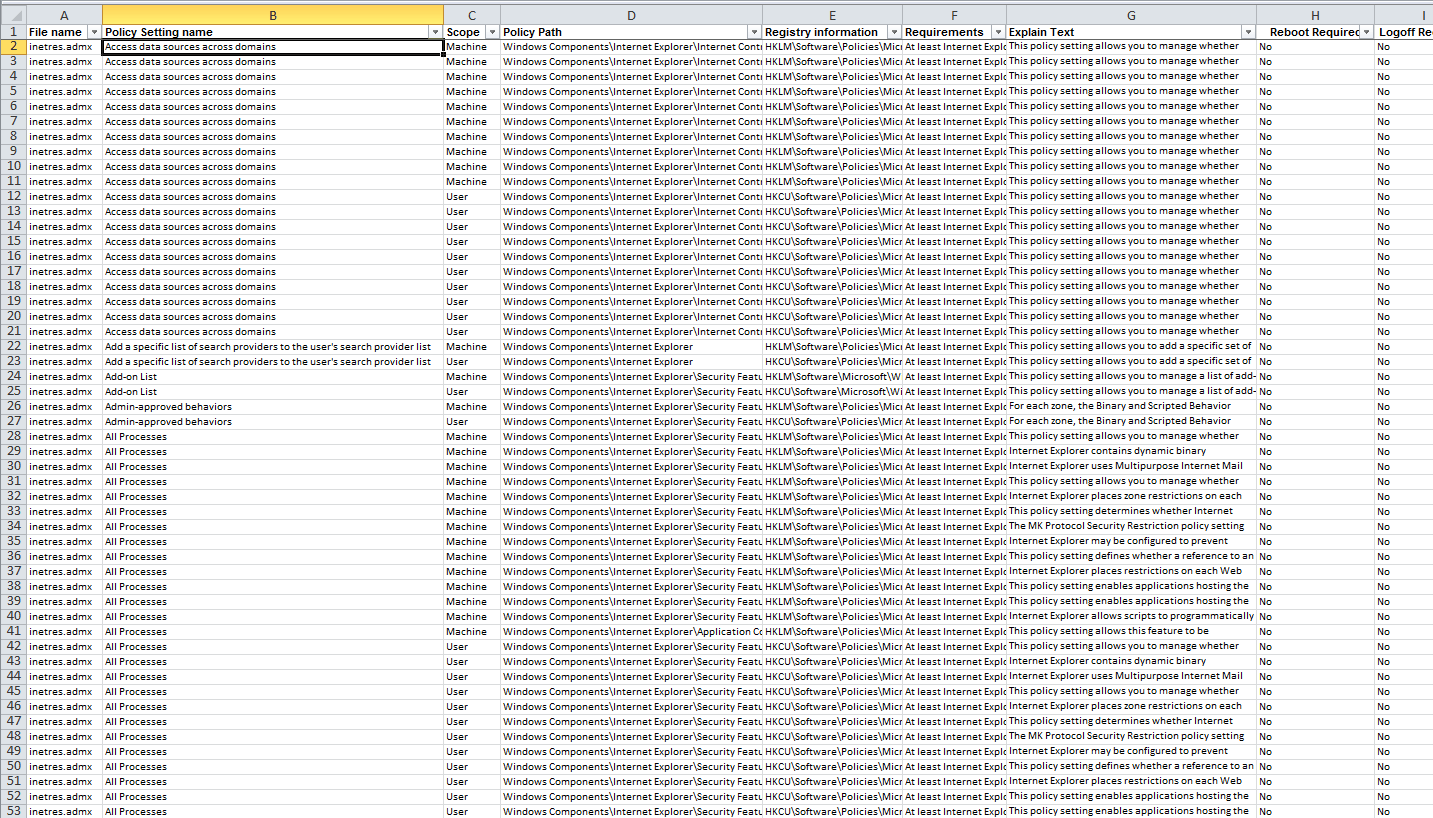Screen dimensions: 1433x818
Task: Open the Scope column filter dropdown
Action: [492, 33]
